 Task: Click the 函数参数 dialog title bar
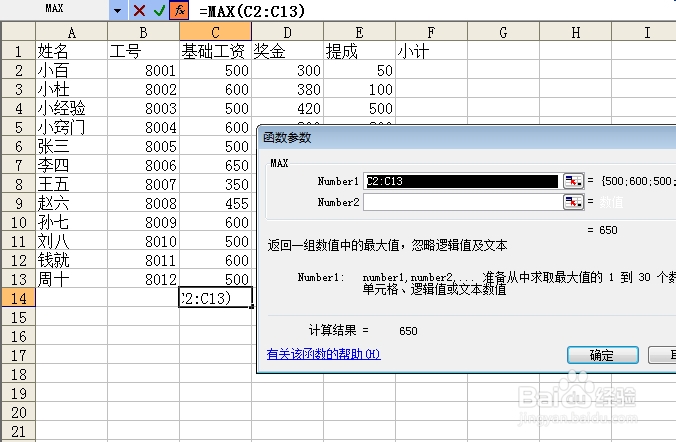click(x=466, y=138)
